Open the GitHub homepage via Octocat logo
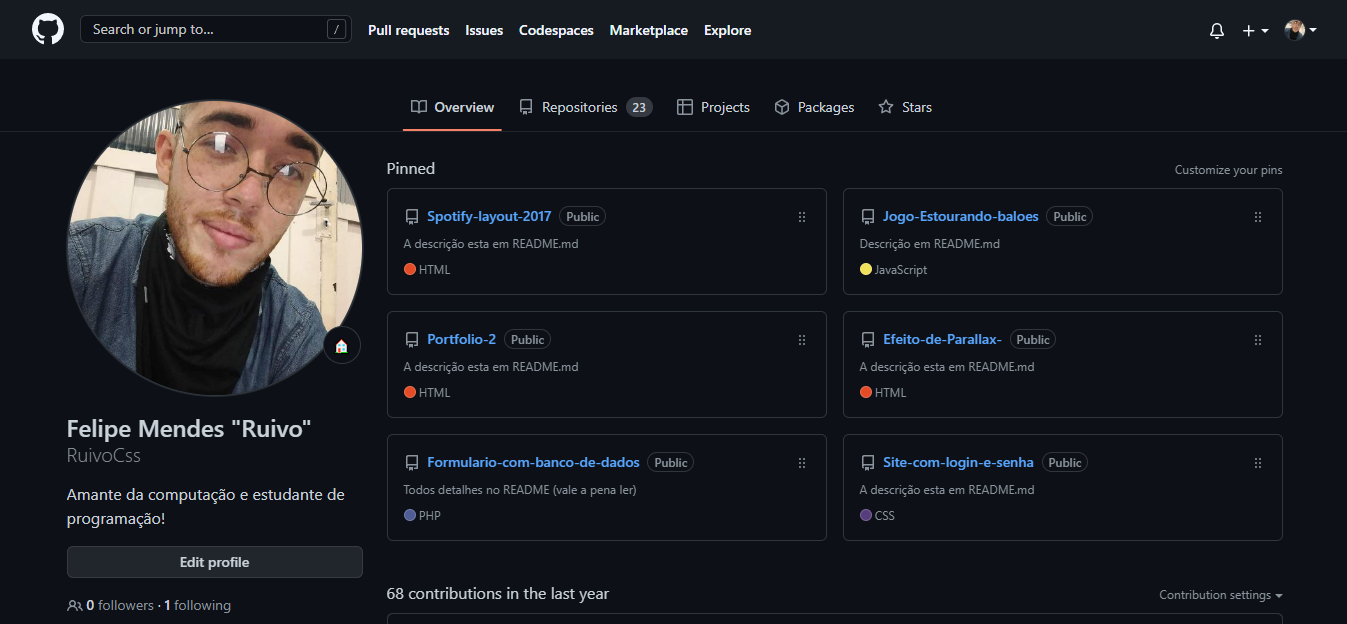The width and height of the screenshot is (1347, 624). pyautogui.click(x=47, y=29)
